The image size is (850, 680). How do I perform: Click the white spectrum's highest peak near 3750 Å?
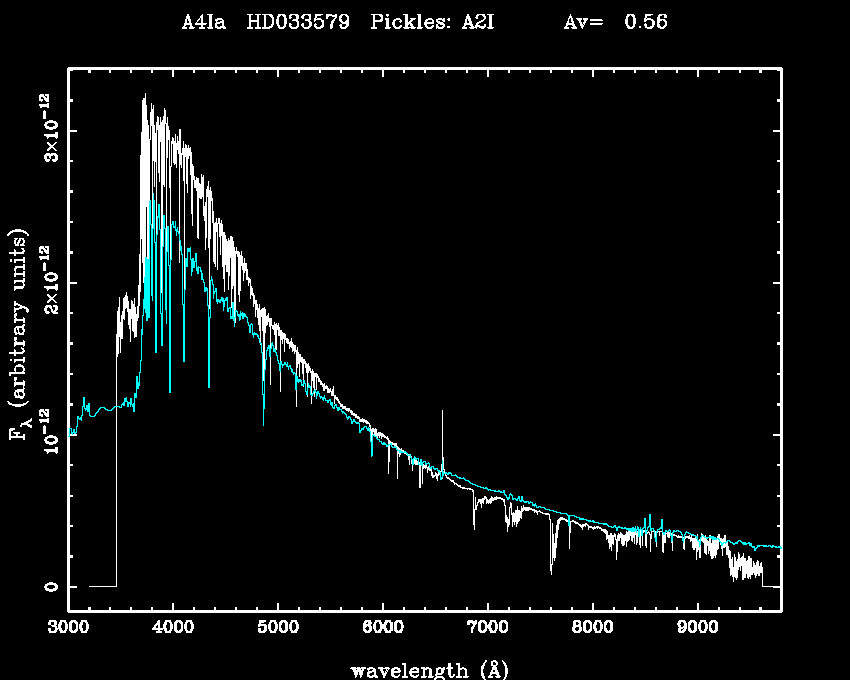(145, 97)
